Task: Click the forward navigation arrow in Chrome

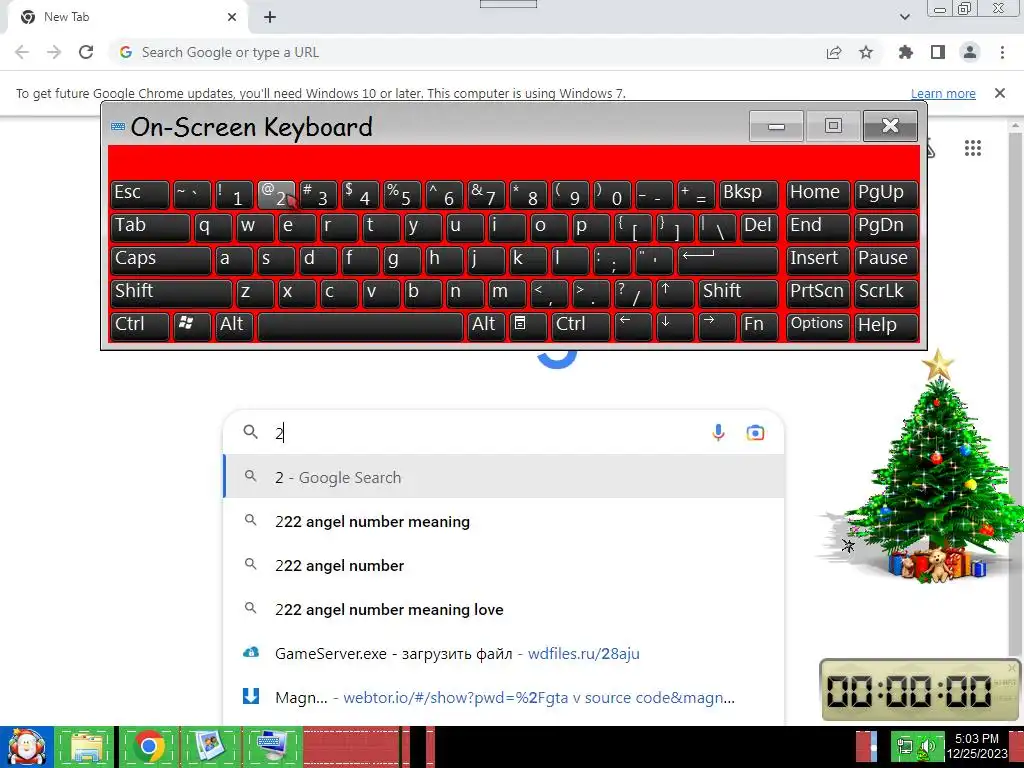Action: coord(54,52)
